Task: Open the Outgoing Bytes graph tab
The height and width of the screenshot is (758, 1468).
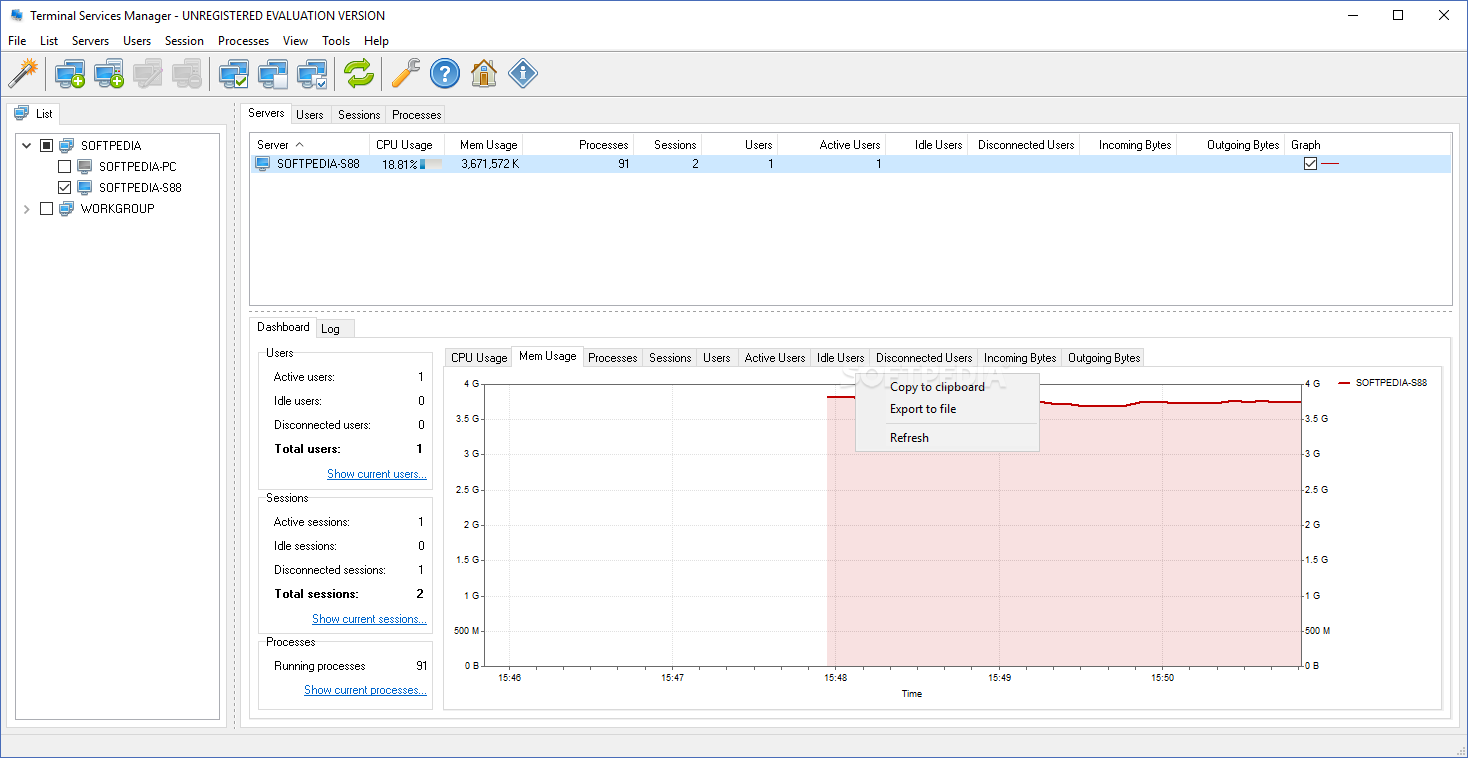Action: [1104, 358]
